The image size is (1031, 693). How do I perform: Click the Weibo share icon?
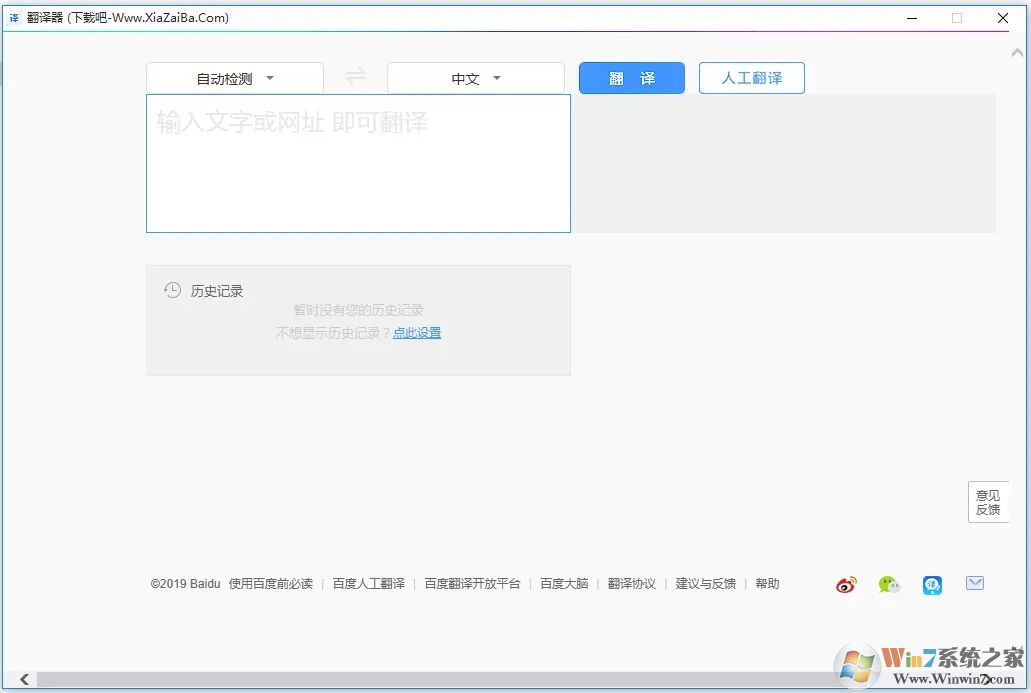click(845, 585)
